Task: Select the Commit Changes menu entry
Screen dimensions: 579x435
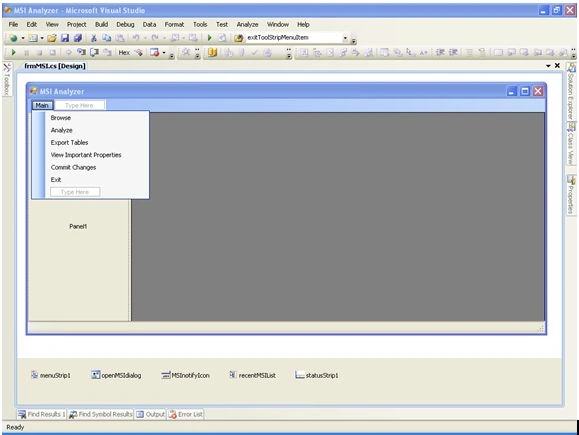Action: point(73,167)
